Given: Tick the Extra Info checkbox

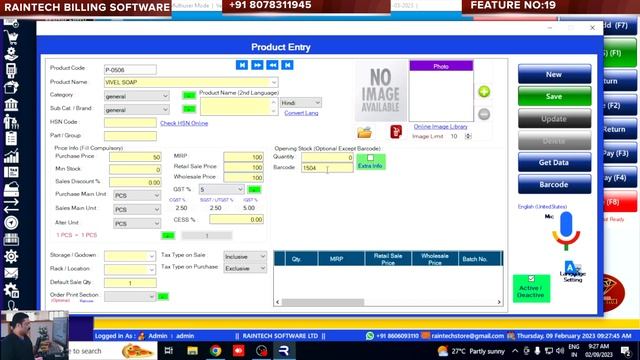Looking at the screenshot, I should point(370,158).
